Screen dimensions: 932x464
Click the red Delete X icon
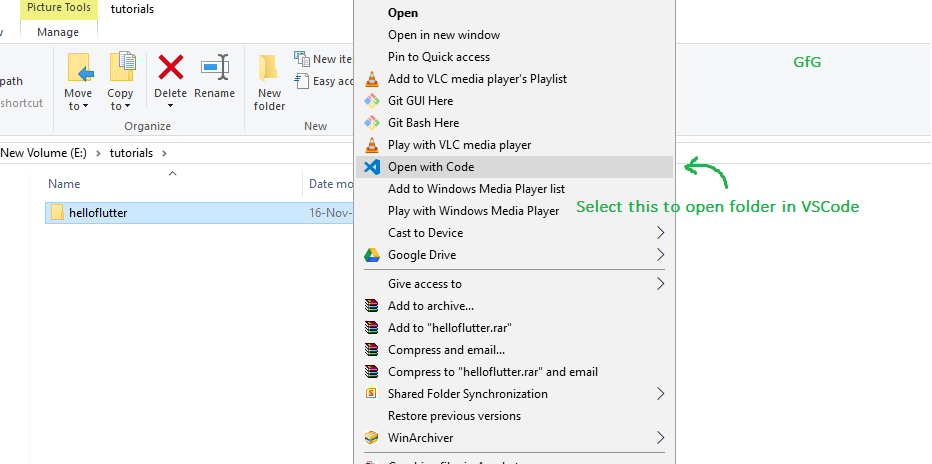(171, 67)
